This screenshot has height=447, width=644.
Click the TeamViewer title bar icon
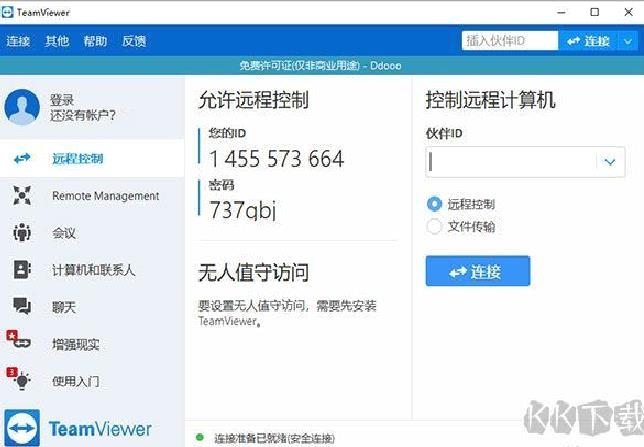(7, 12)
